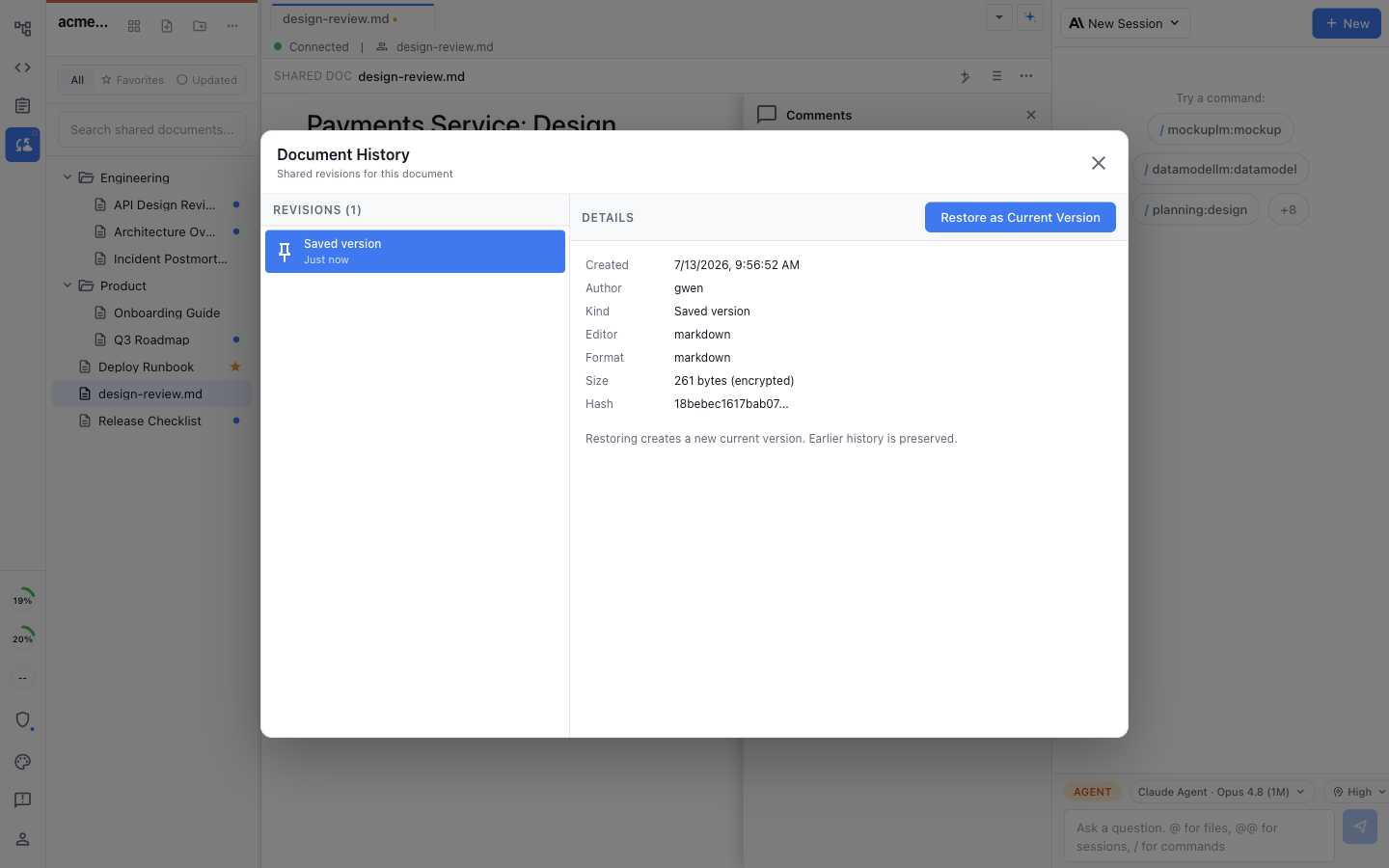Click the new file icon in sidebar header
Screen dimensions: 1389x868
click(167, 26)
